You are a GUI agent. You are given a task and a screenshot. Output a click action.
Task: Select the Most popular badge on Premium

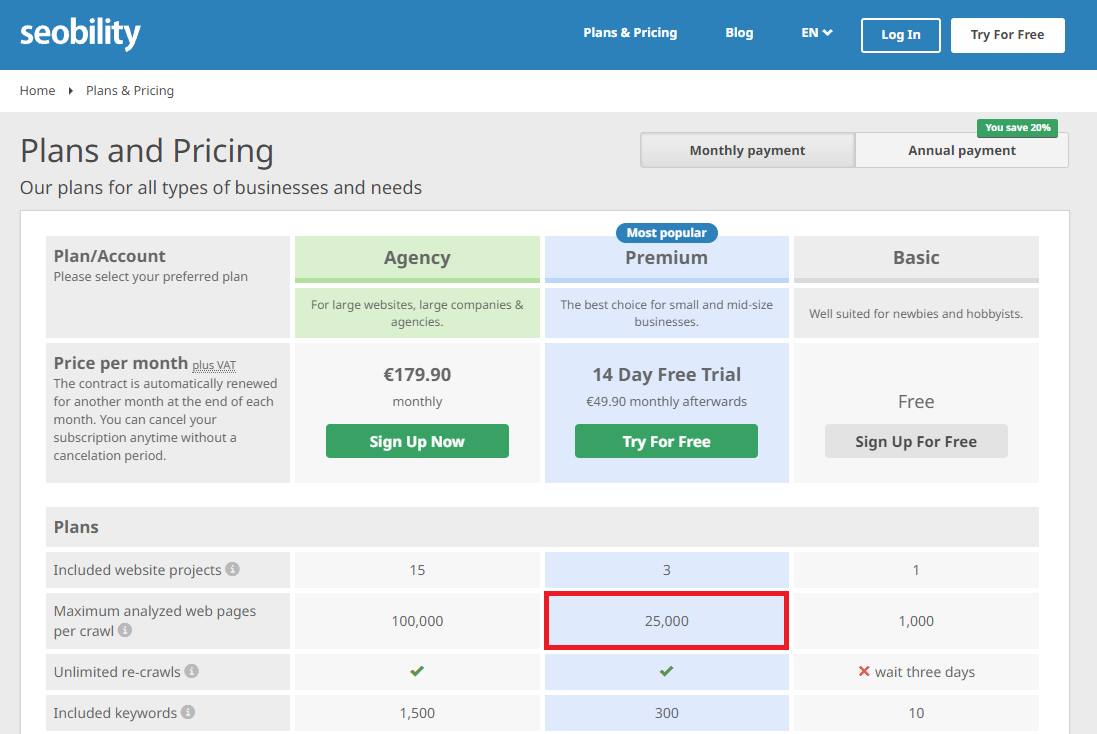[x=666, y=232]
